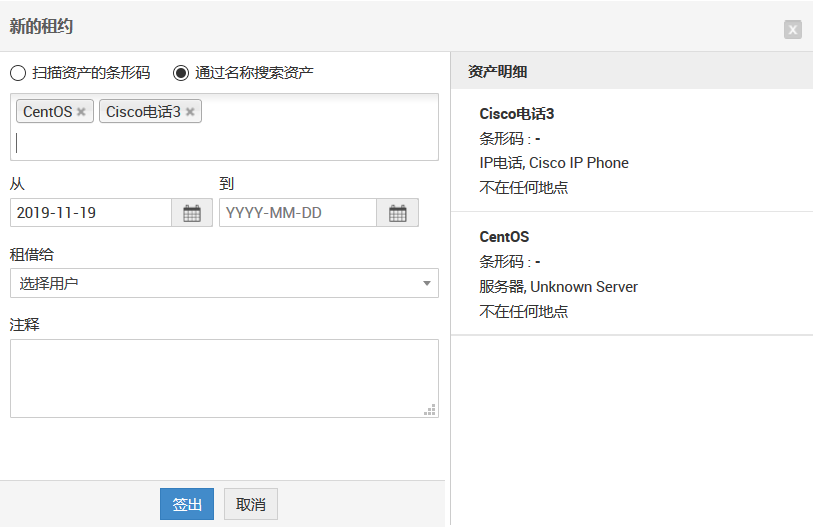The image size is (813, 527).
Task: Click the 签出 button
Action: pos(187,505)
